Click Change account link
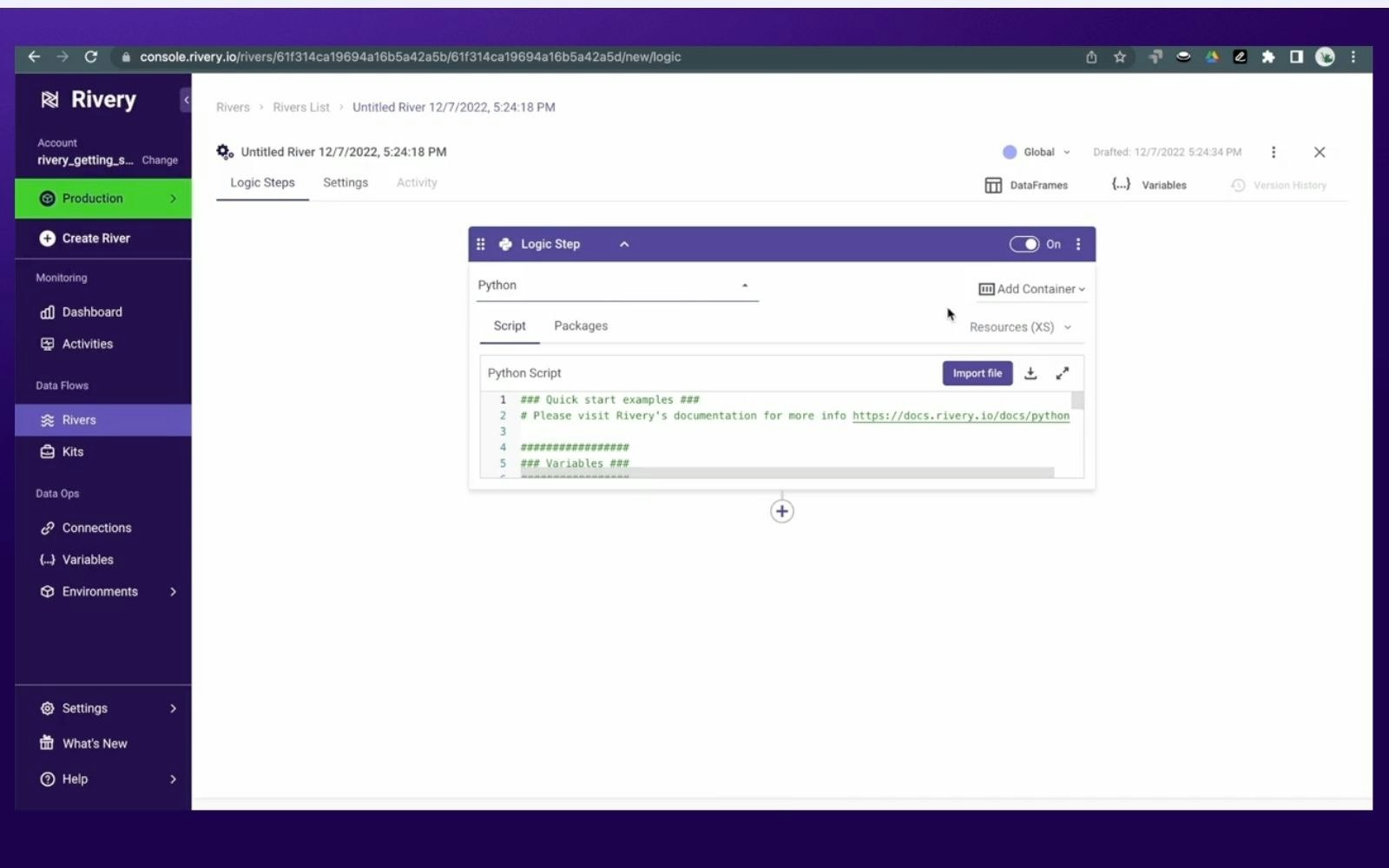Viewport: 1389px width, 868px height. coord(160,161)
